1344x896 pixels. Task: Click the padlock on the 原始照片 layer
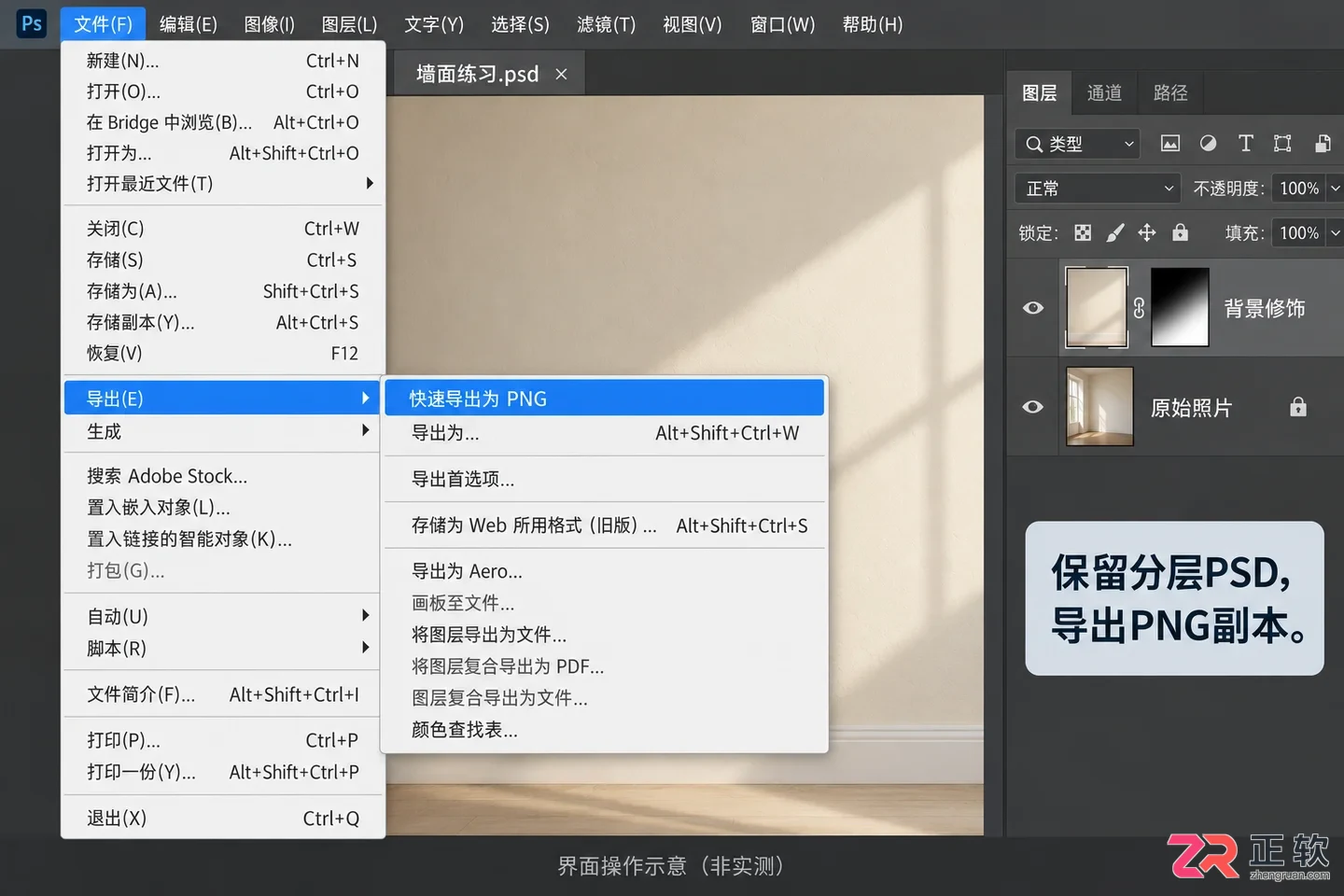pyautogui.click(x=1297, y=407)
